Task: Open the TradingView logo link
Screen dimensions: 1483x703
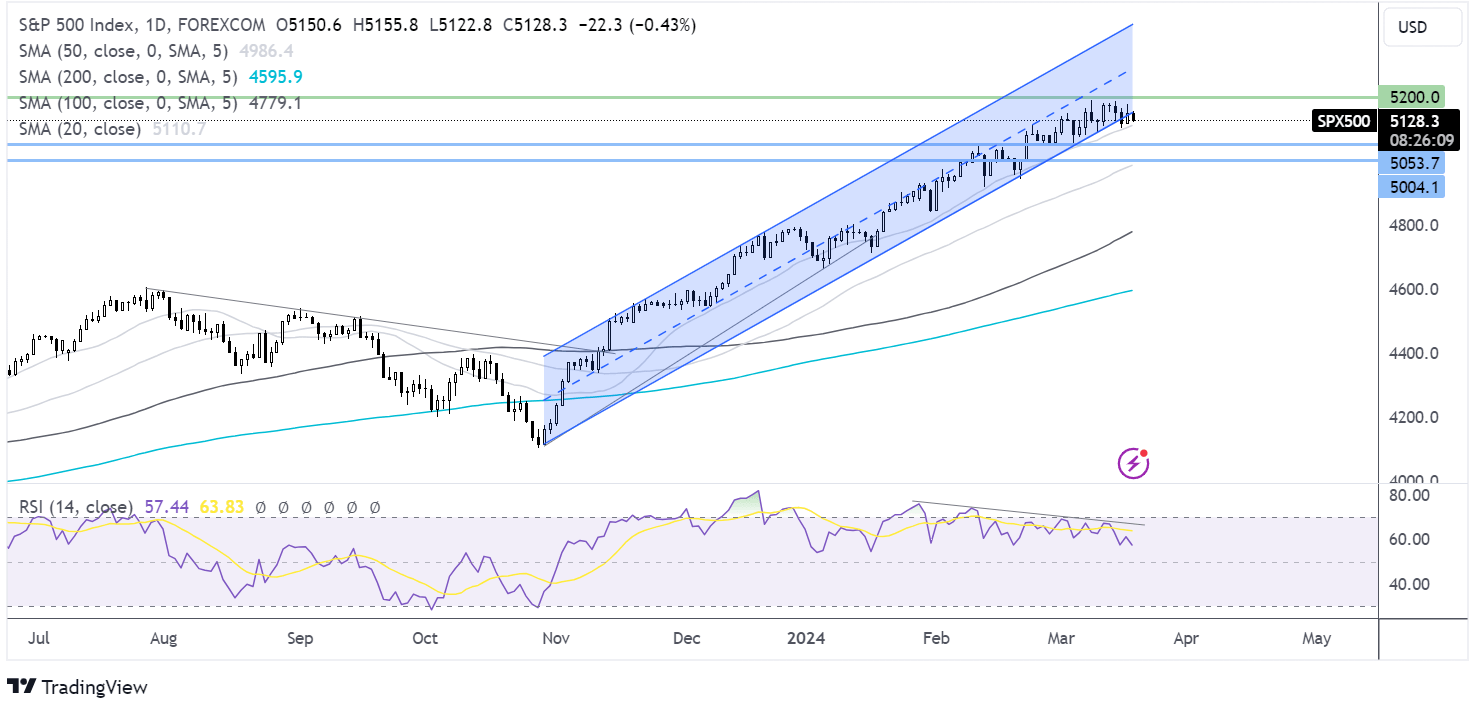Action: point(77,687)
